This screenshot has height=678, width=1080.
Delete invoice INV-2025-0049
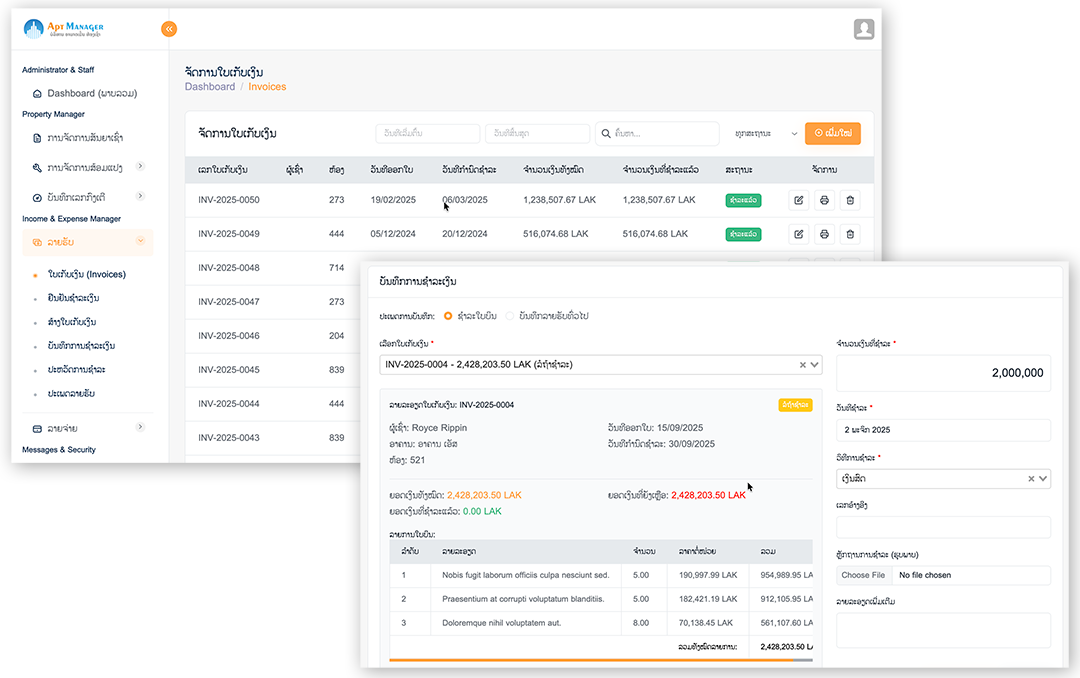pyautogui.click(x=850, y=234)
